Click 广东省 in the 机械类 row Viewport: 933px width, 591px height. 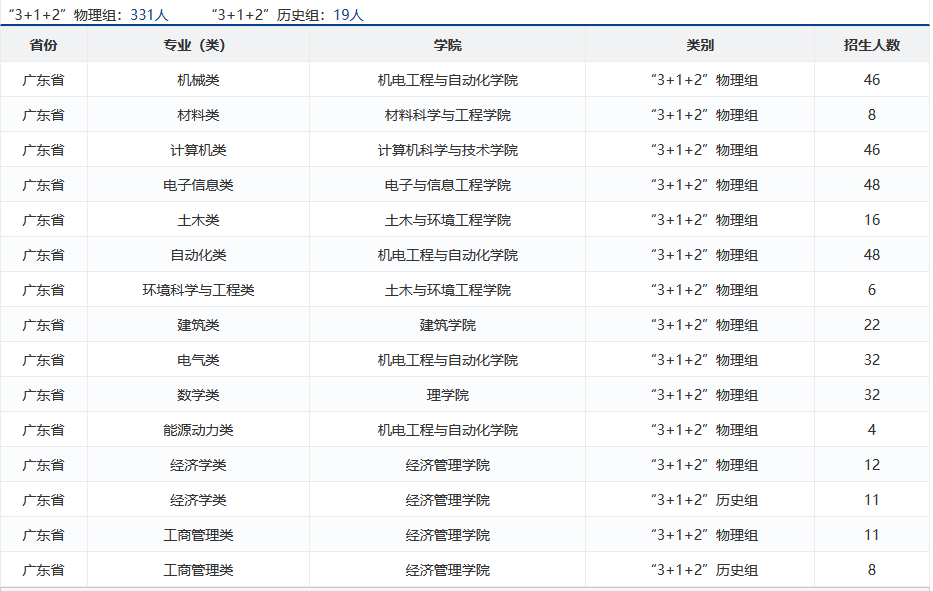tap(43, 80)
